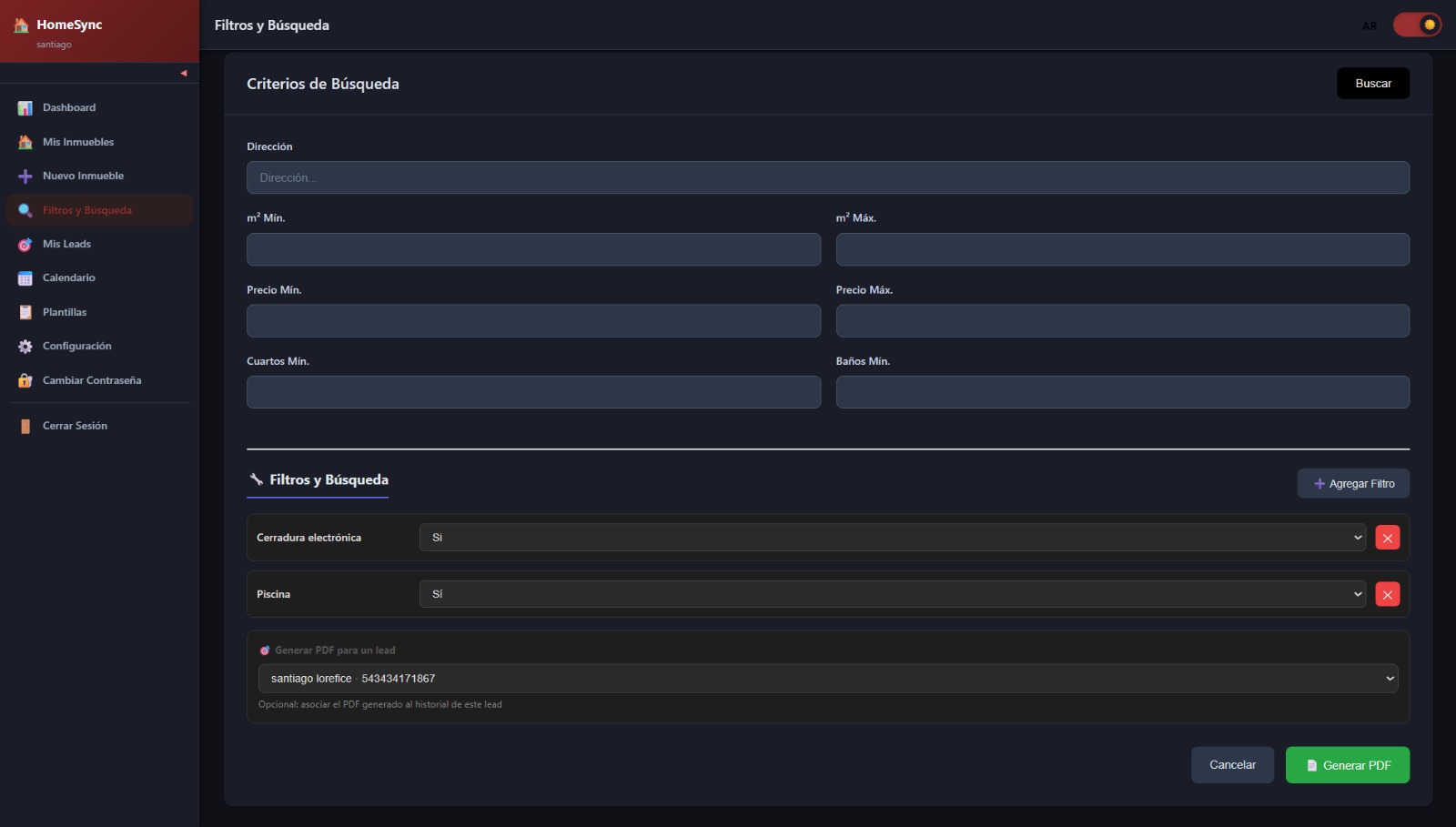The height and width of the screenshot is (827, 1456).
Task: Click the Mis Leads target icon
Action: click(x=25, y=245)
